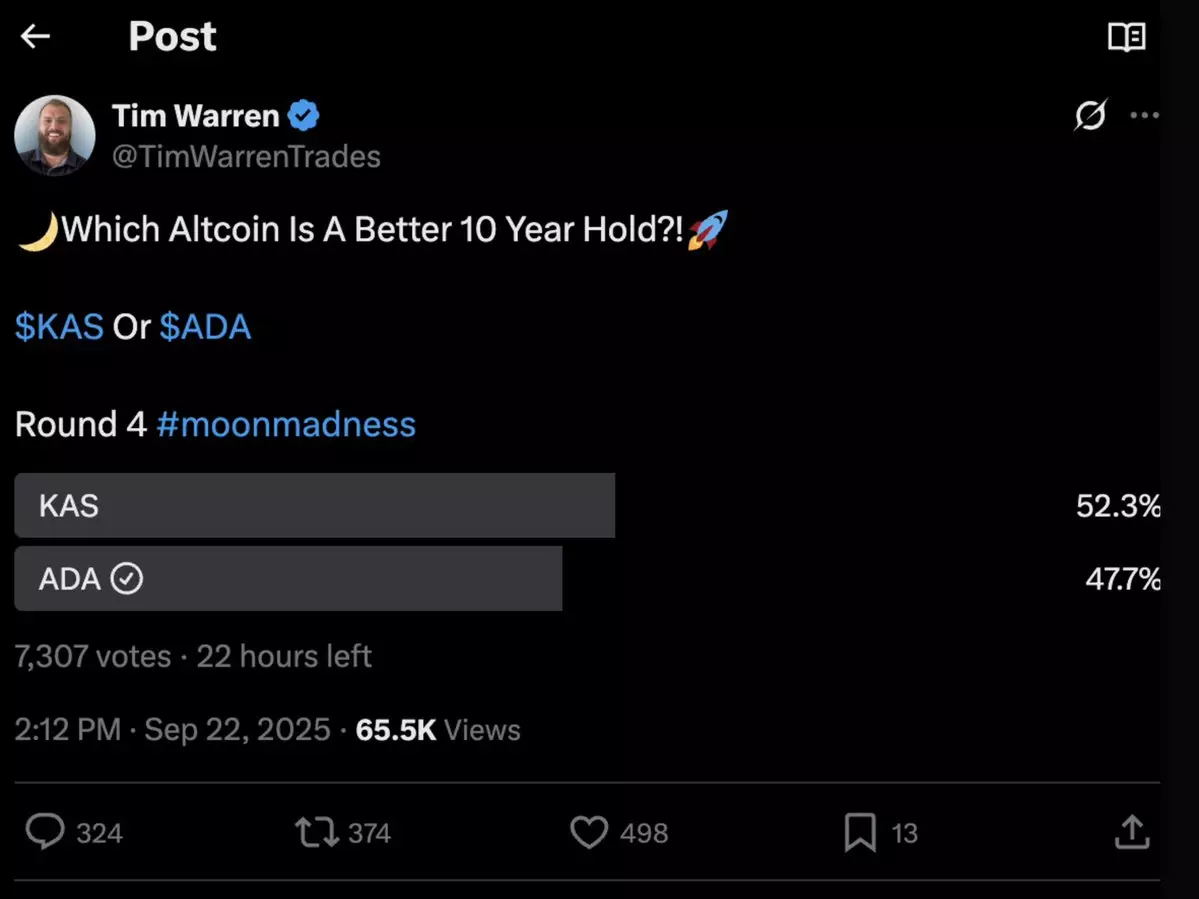
Task: Repost this tweet via retweet icon
Action: [x=316, y=832]
